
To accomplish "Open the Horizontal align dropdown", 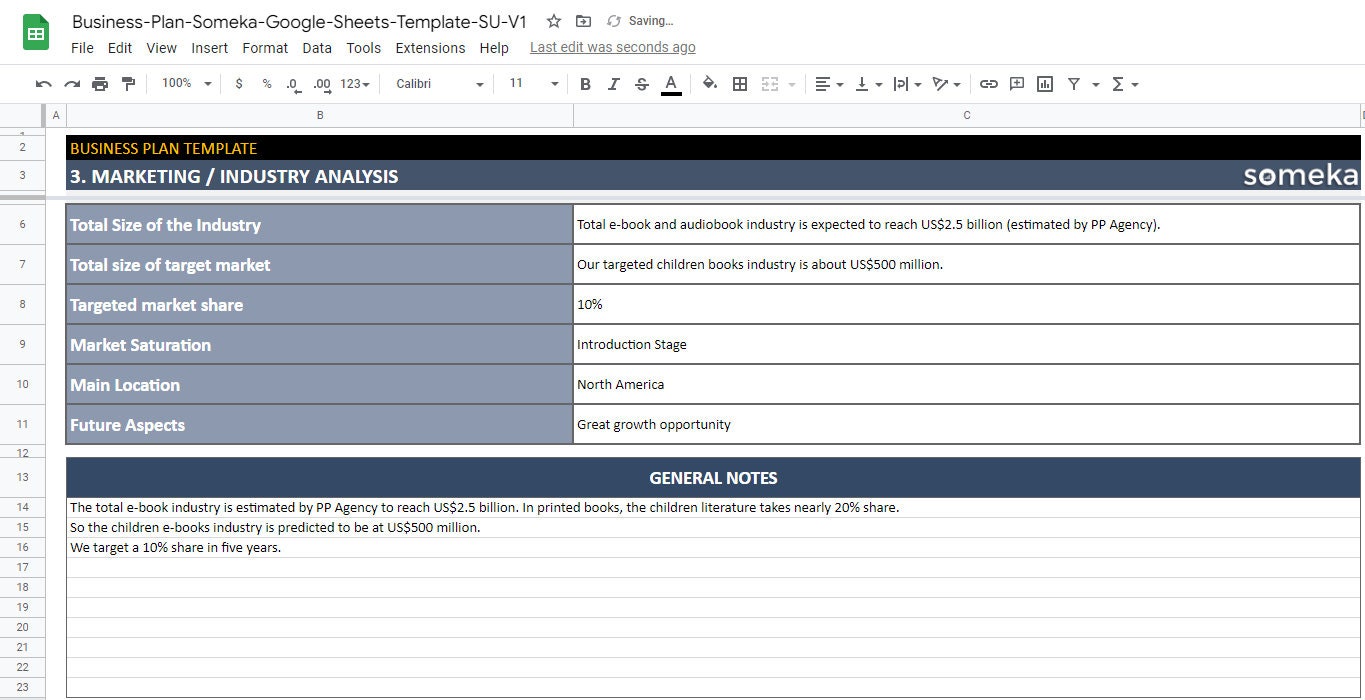I will 829,84.
